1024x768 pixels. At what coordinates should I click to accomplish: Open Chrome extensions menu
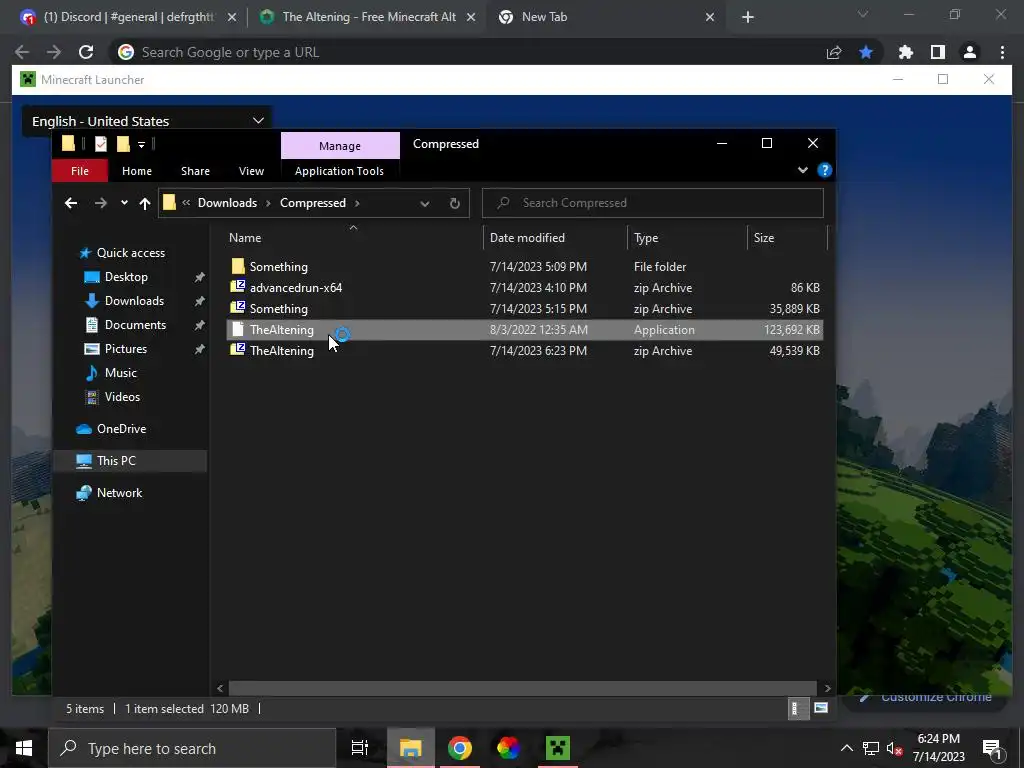click(x=906, y=52)
